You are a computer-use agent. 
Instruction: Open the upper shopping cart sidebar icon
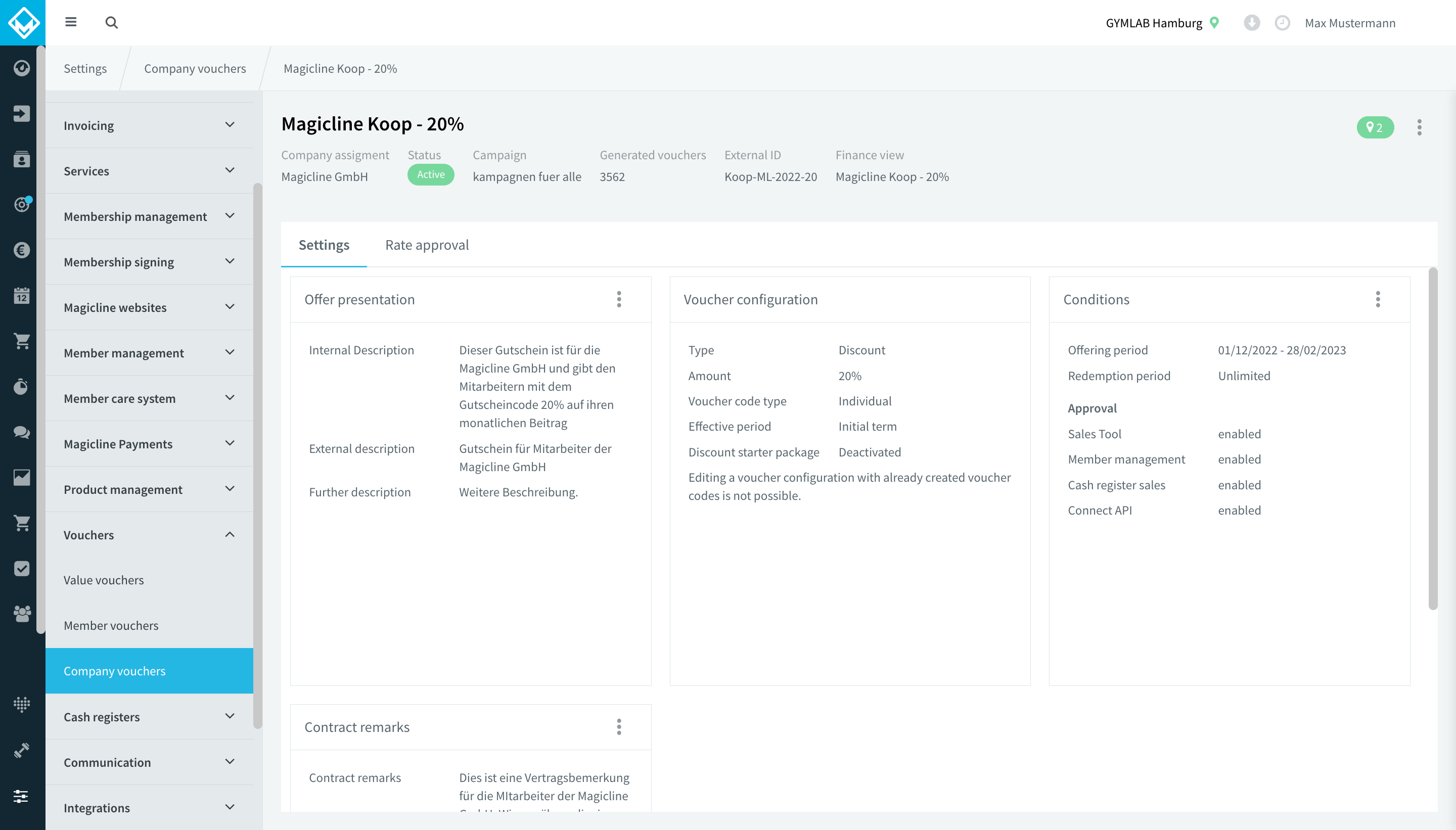point(22,341)
